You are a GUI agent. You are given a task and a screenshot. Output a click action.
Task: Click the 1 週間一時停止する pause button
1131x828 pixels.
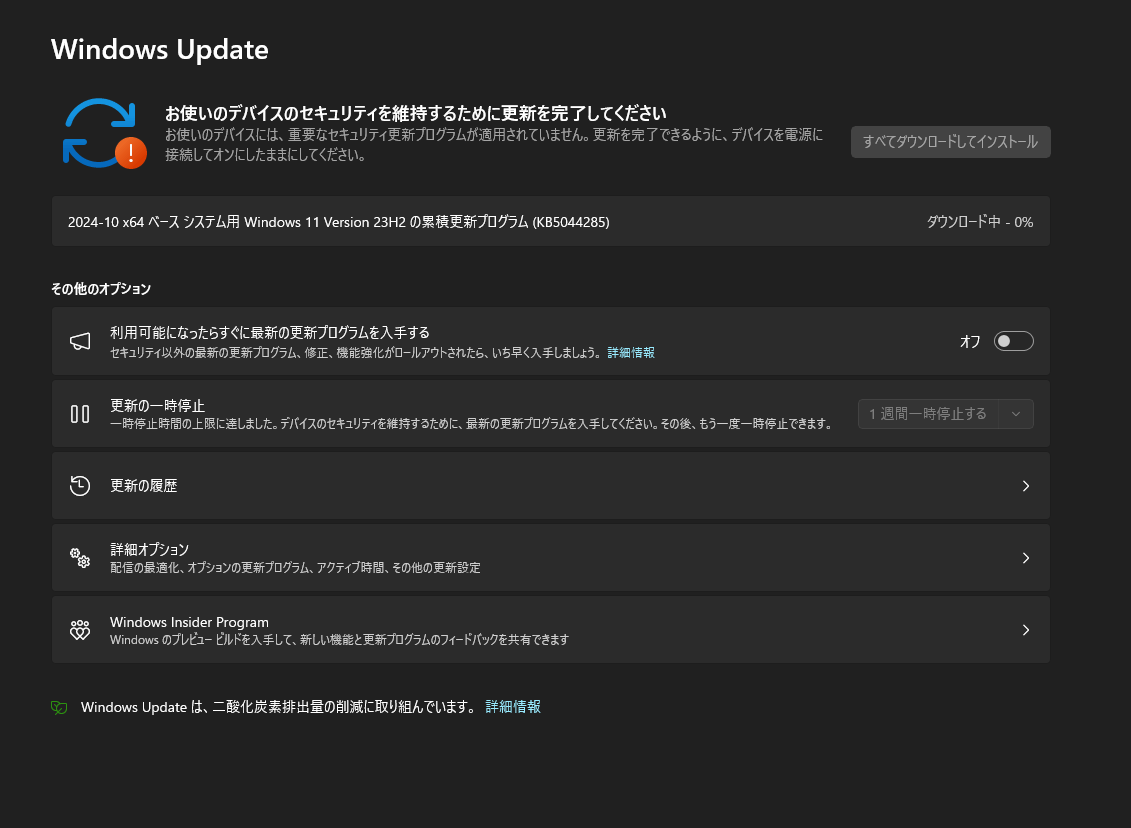[928, 414]
